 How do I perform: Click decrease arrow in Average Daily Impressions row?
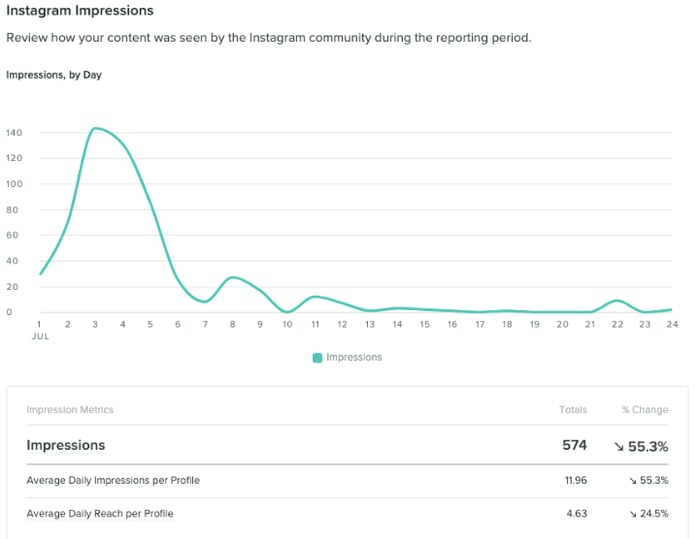[x=633, y=481]
